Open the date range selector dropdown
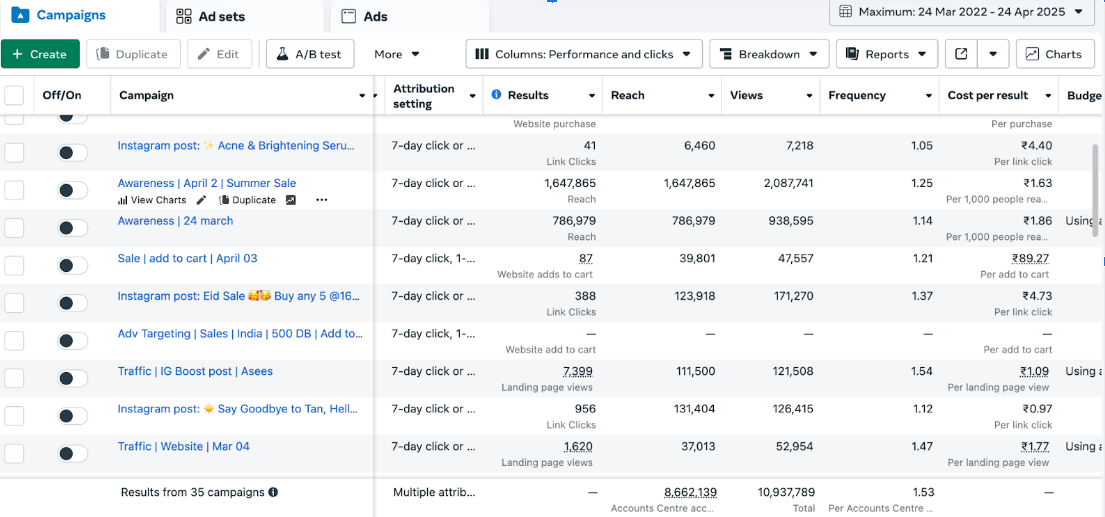This screenshot has height=517, width=1105. (961, 12)
